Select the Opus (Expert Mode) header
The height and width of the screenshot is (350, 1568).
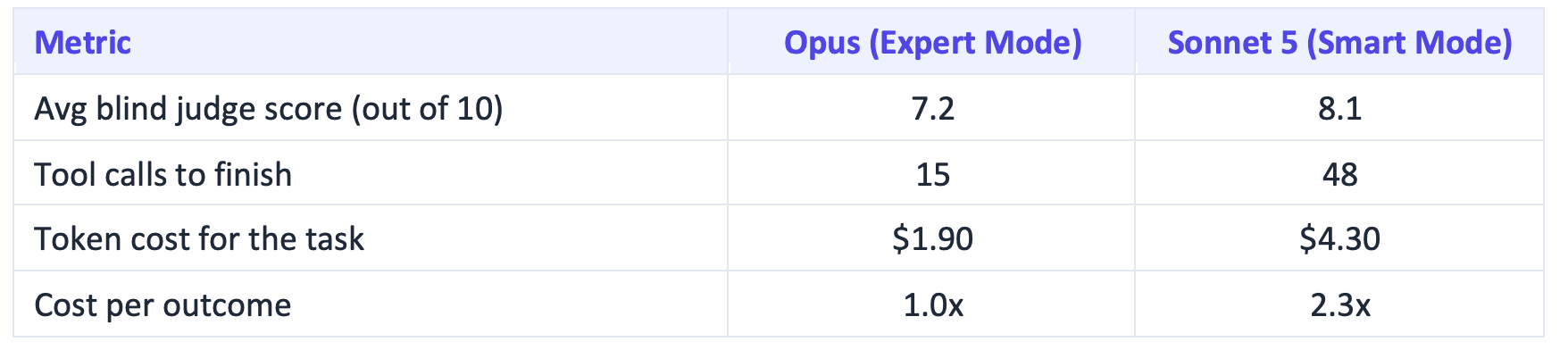932,43
